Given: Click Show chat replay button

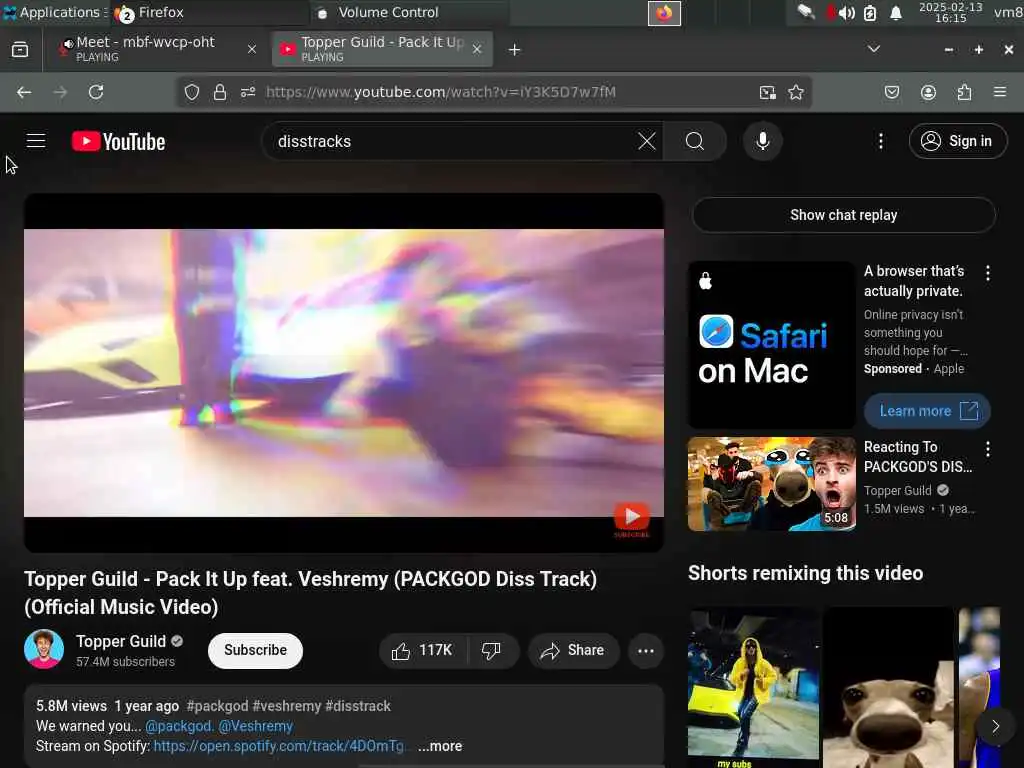Looking at the screenshot, I should coord(844,215).
